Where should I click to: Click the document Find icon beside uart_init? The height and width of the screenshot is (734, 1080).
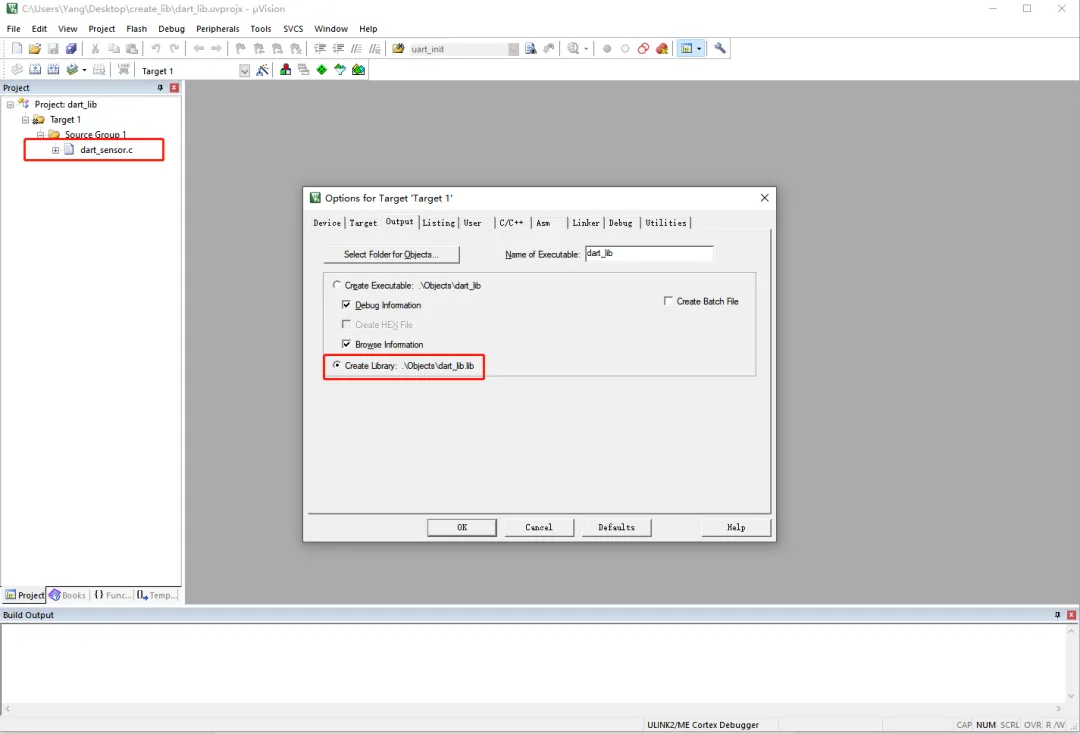click(530, 48)
